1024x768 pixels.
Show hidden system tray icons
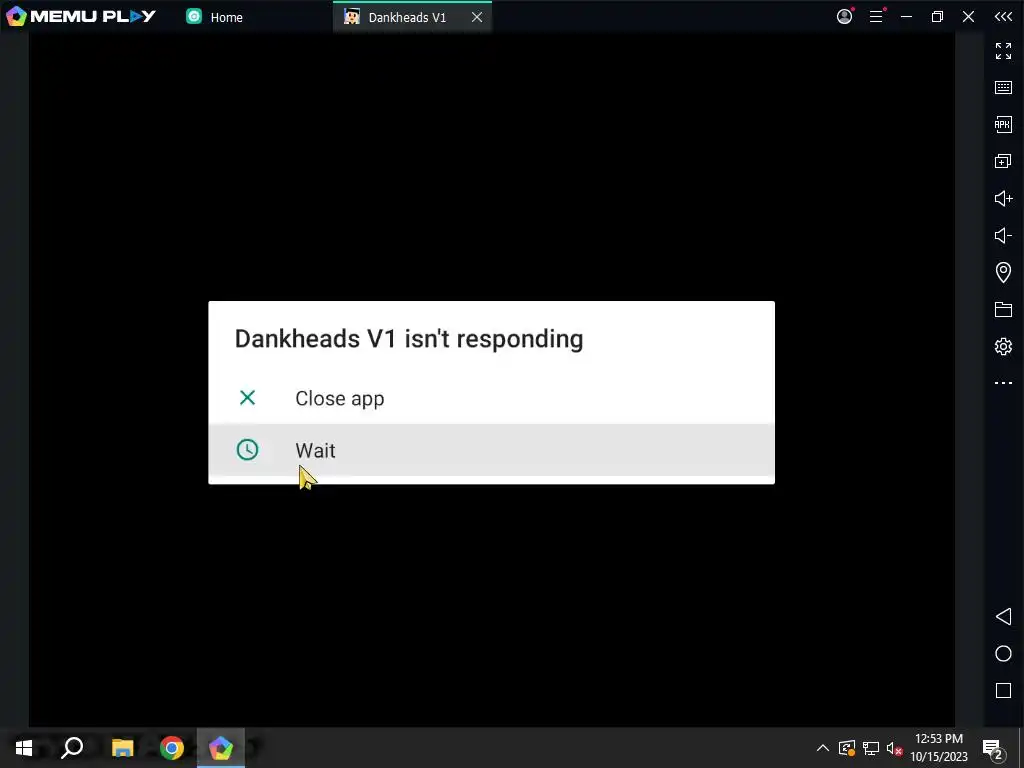tap(823, 748)
